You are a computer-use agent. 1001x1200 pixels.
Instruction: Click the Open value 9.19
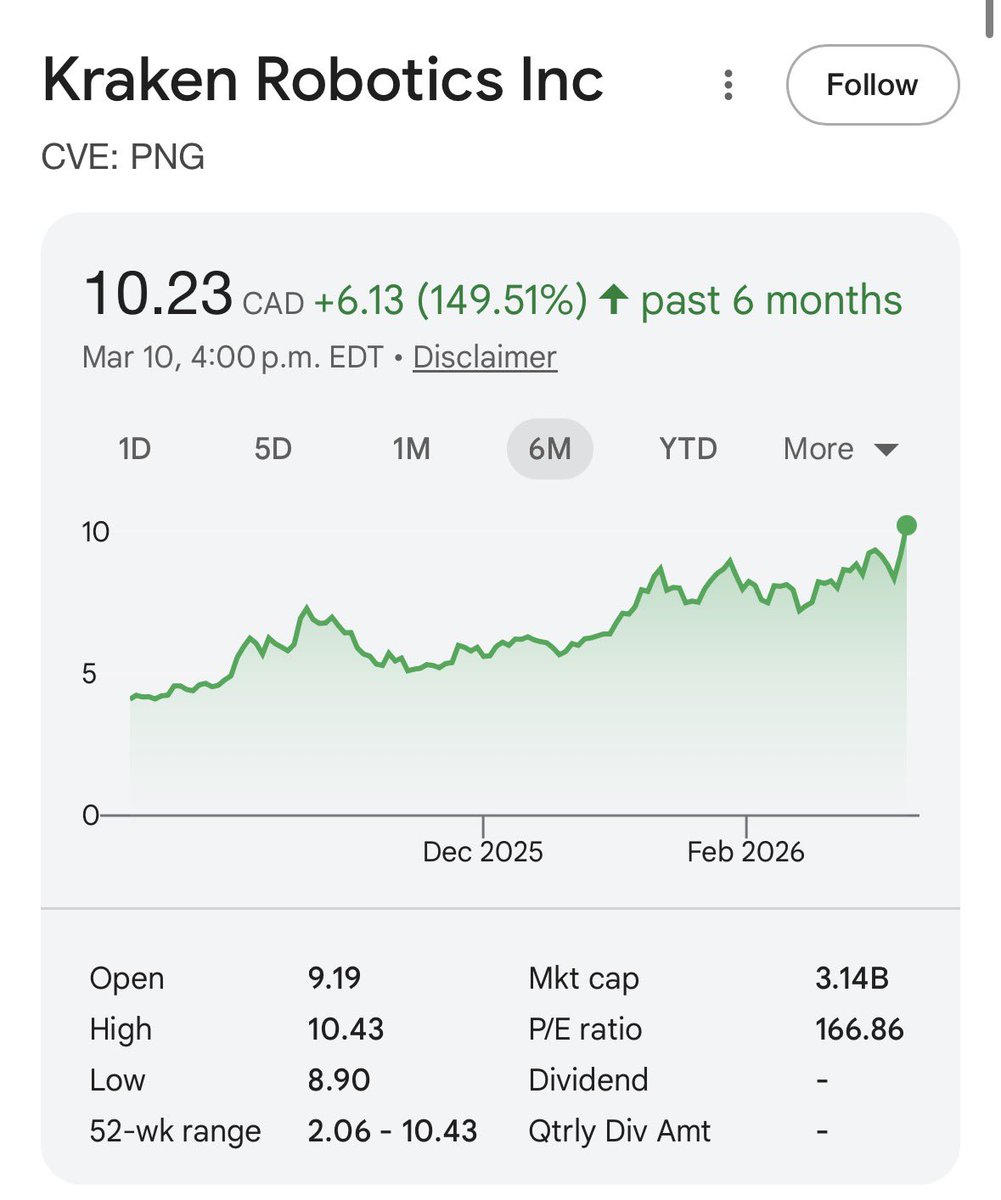tap(335, 977)
